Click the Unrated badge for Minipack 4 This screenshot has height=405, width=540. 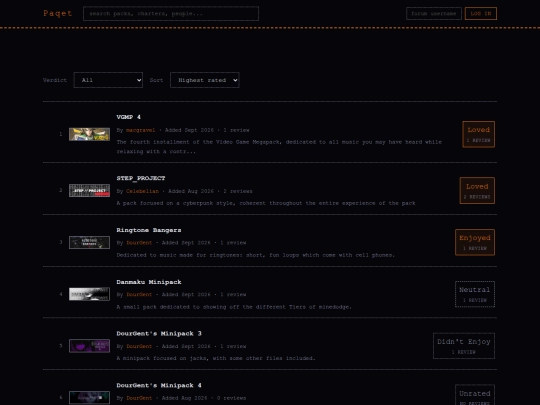[x=475, y=395]
